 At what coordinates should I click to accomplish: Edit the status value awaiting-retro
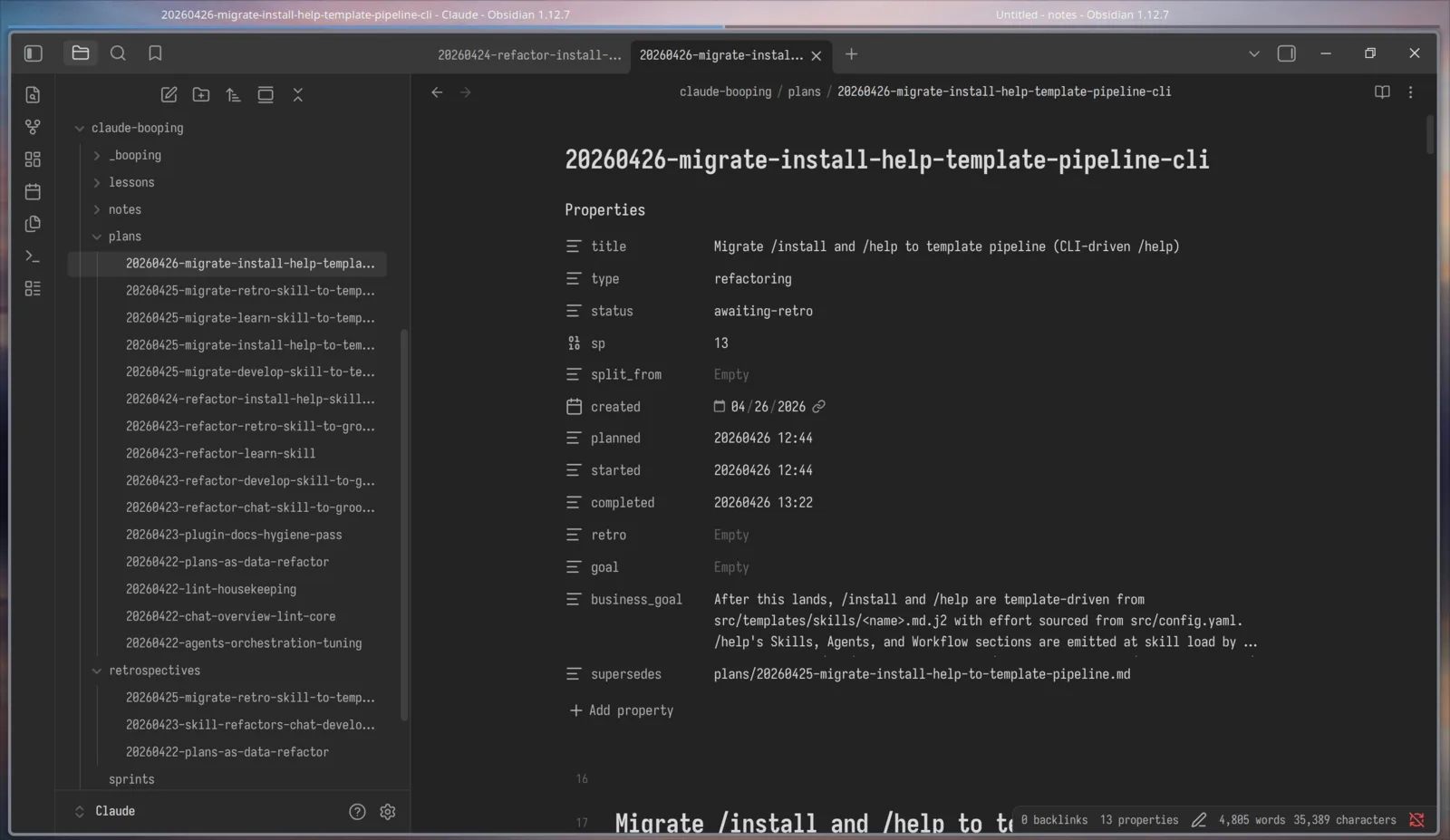763,311
